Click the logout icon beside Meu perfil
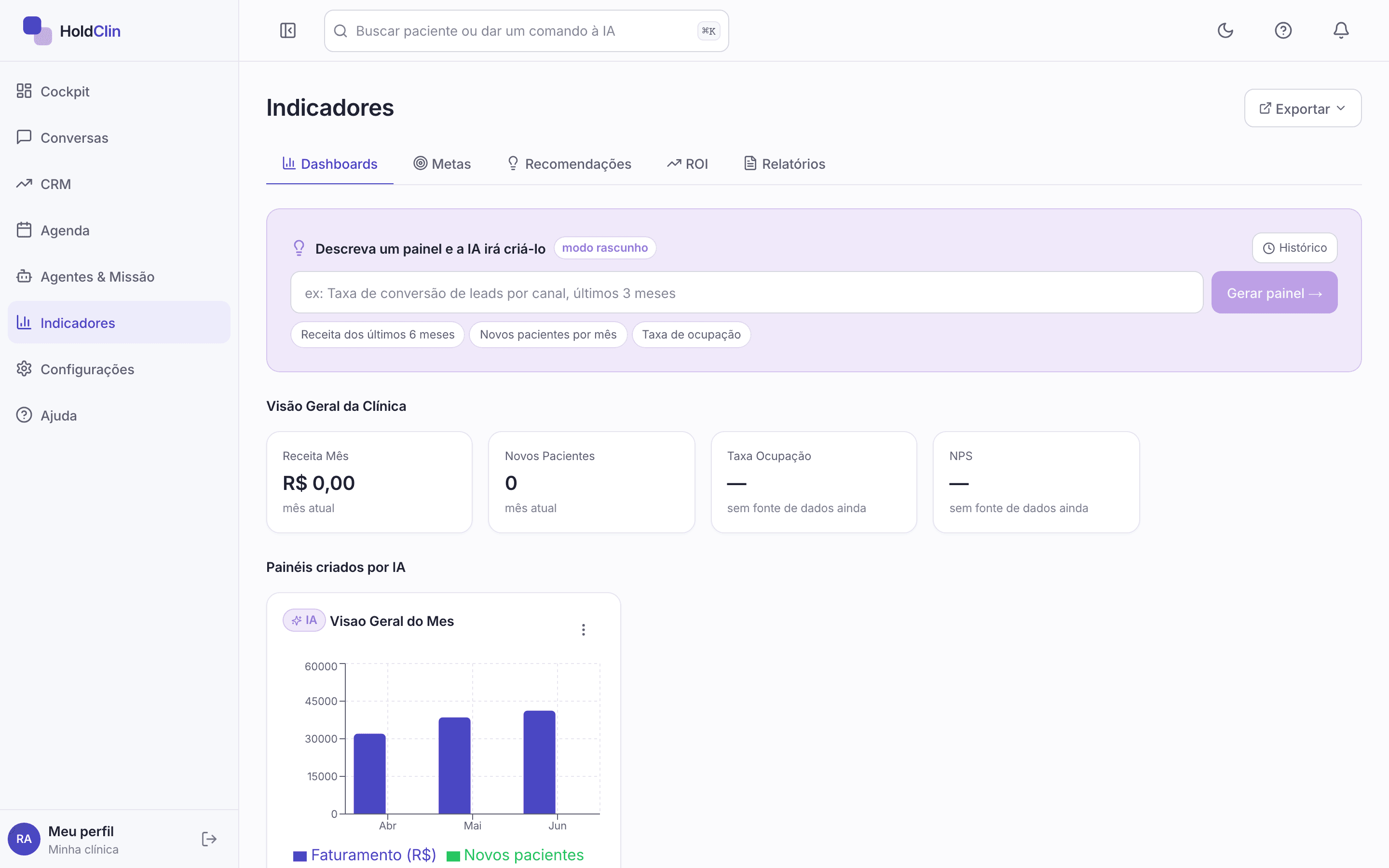 click(x=209, y=839)
